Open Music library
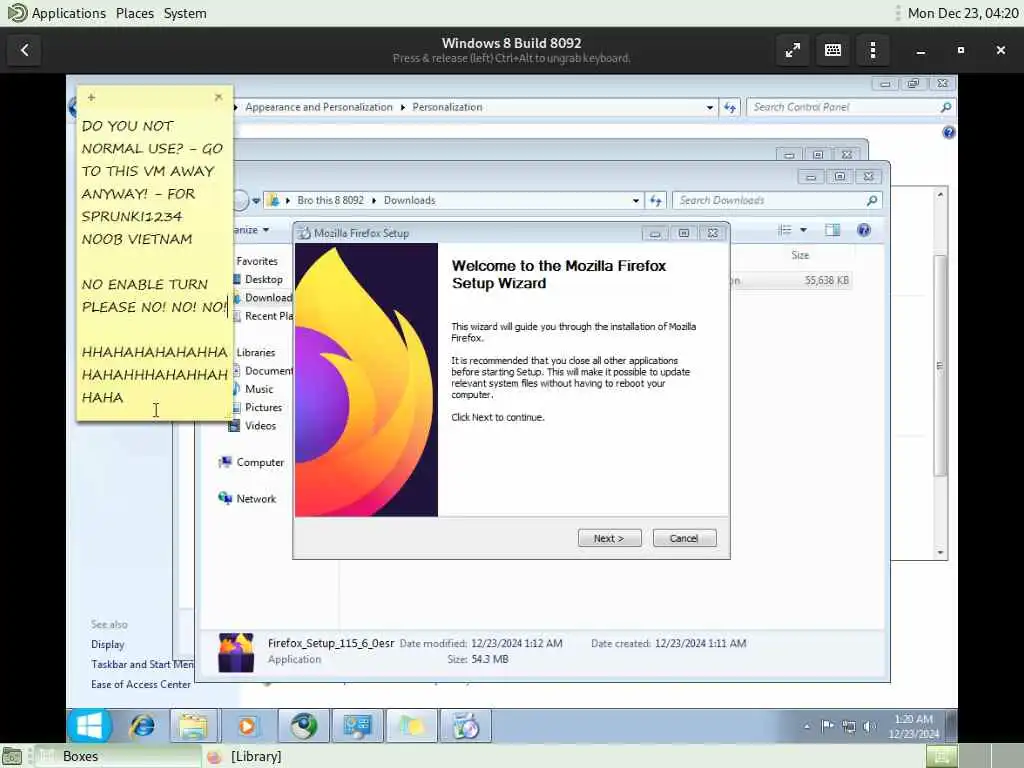Image resolution: width=1024 pixels, height=768 pixels. [259, 389]
